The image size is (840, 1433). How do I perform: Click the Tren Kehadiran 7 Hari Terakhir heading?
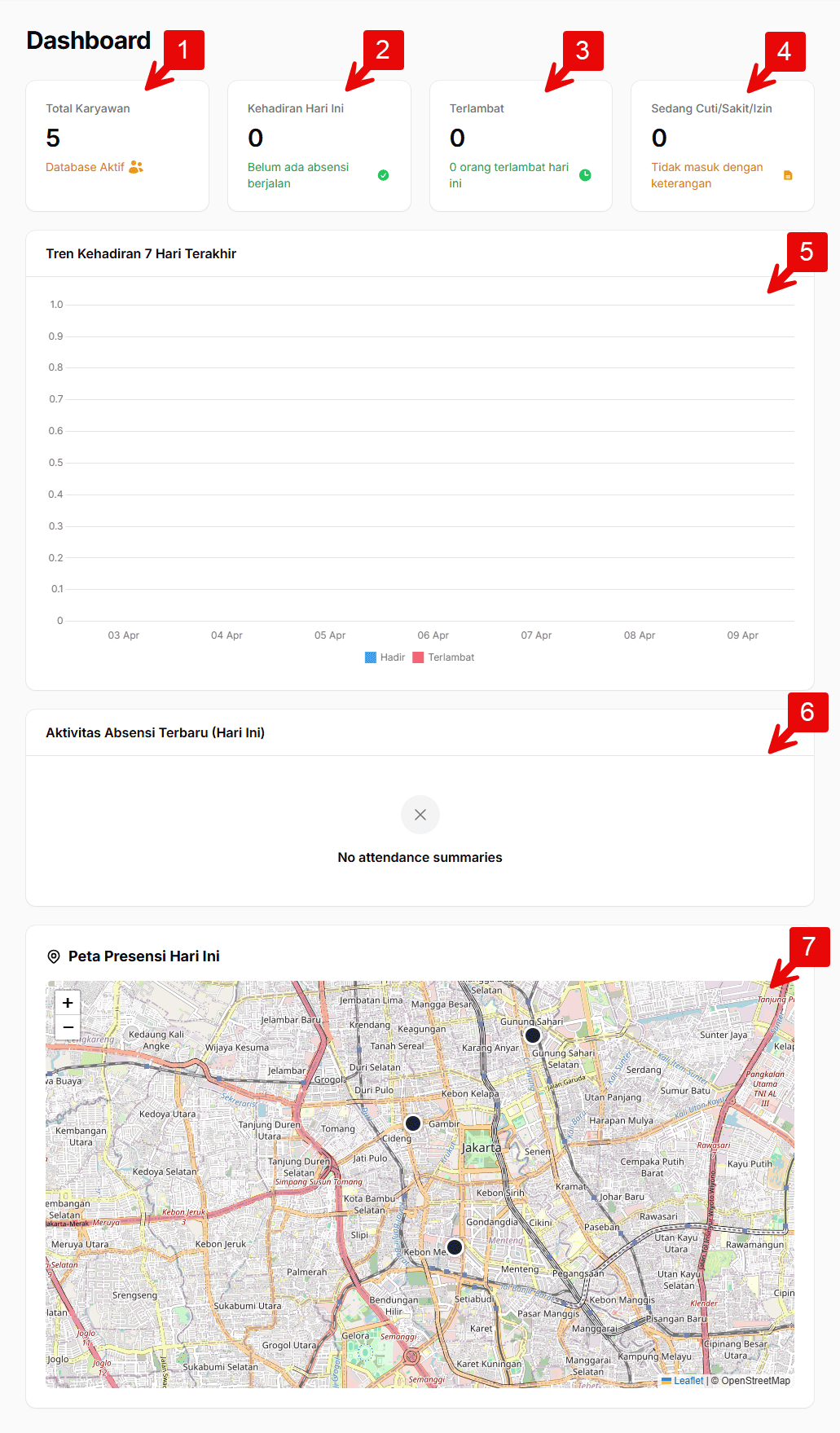coord(141,254)
